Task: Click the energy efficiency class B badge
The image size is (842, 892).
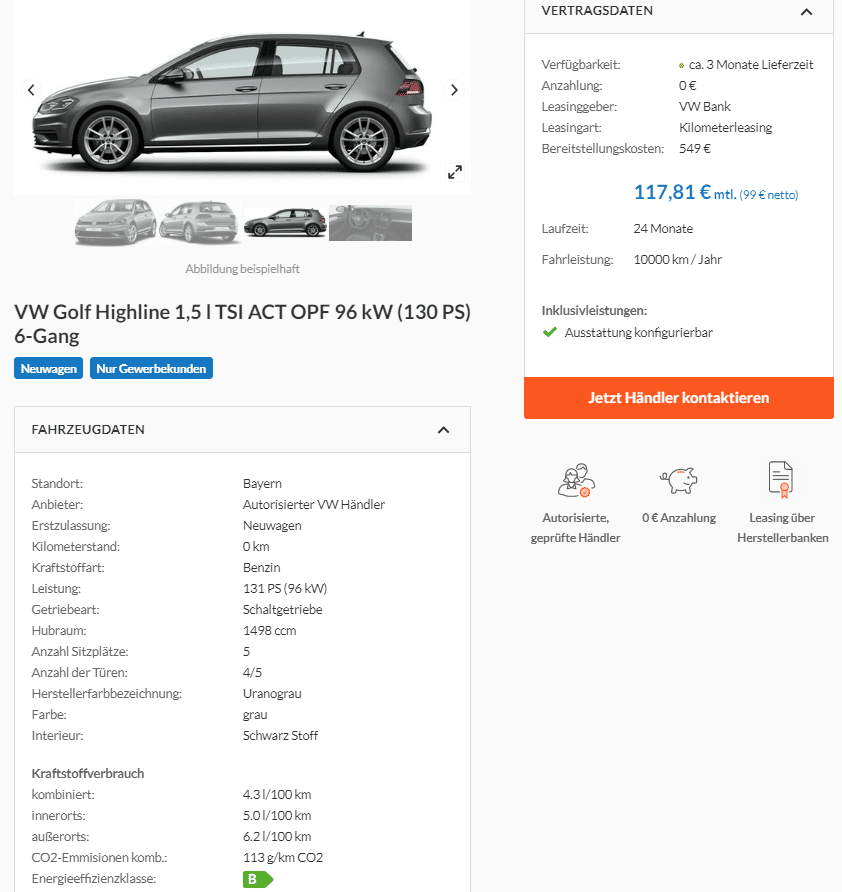Action: 258,879
